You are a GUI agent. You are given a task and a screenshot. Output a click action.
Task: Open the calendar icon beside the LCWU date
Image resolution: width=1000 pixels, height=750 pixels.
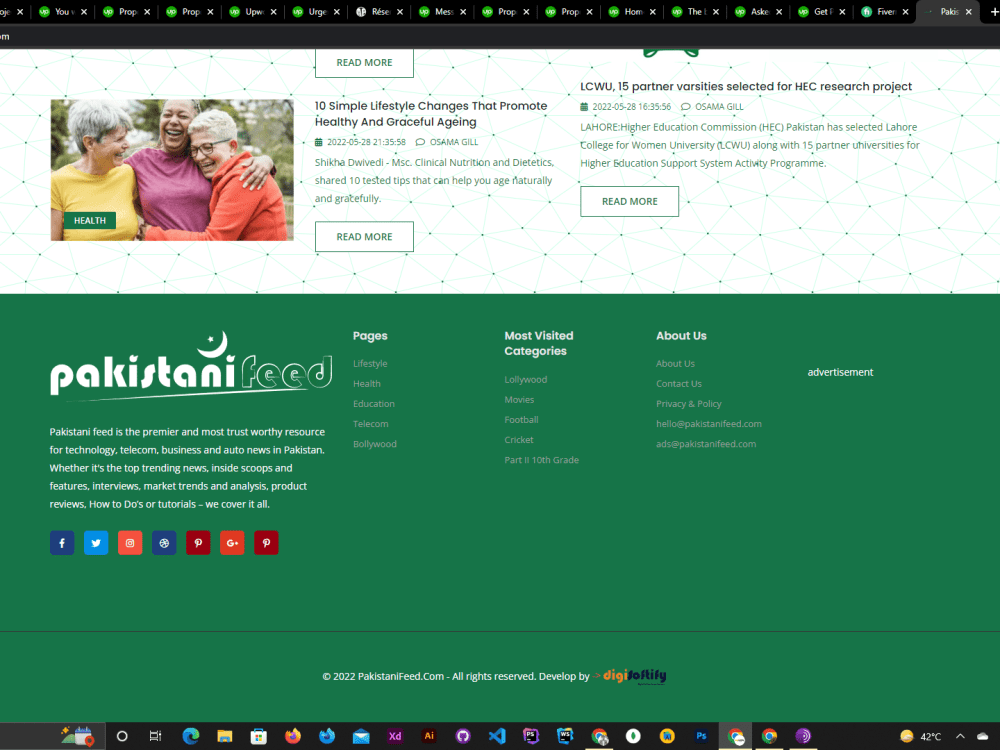click(585, 106)
